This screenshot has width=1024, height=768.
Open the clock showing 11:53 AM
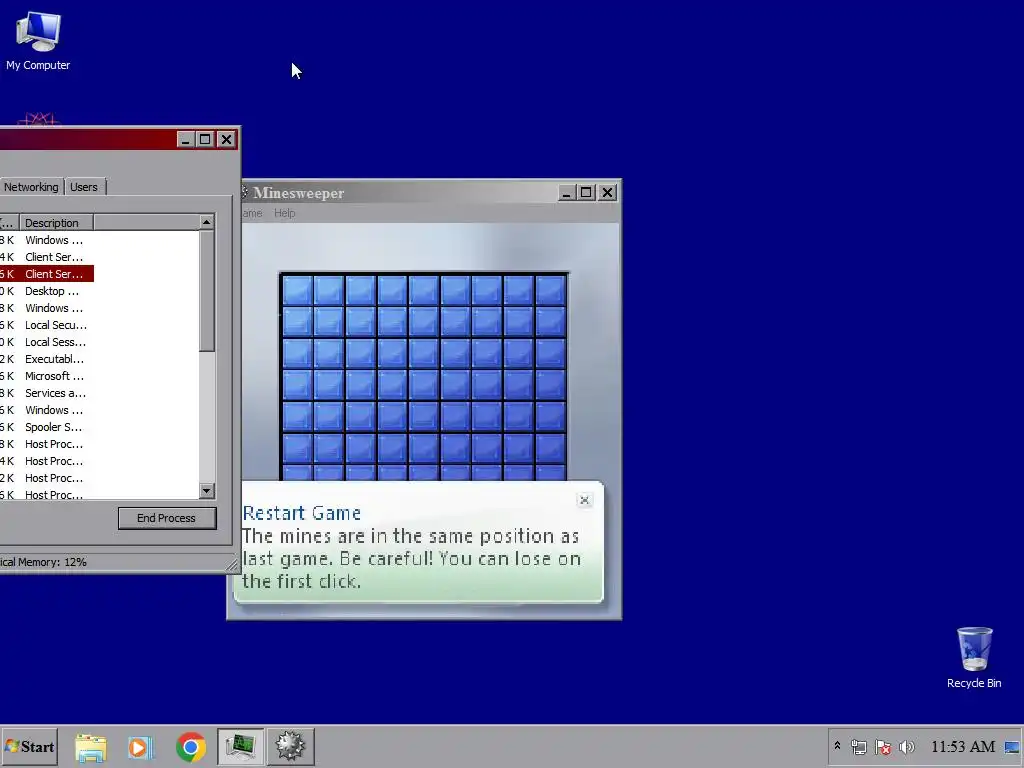click(x=963, y=746)
